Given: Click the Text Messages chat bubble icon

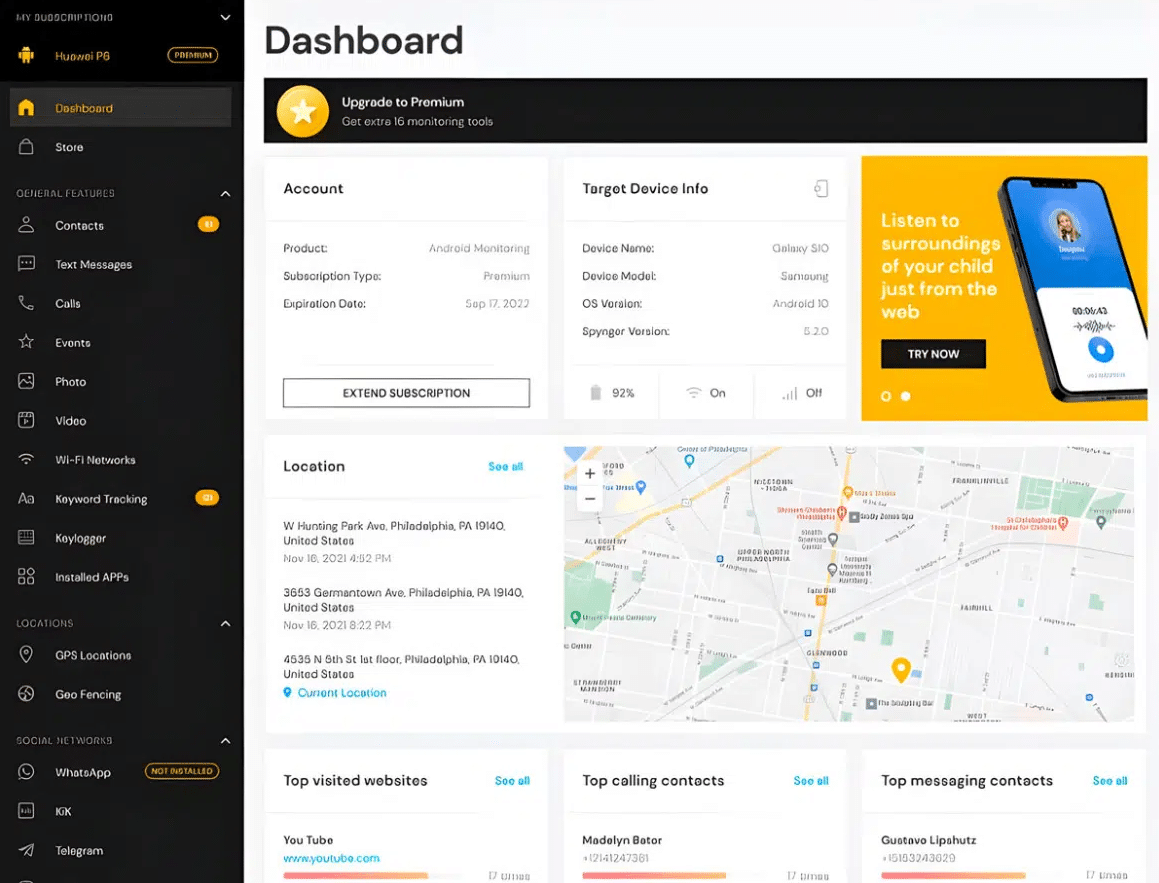Looking at the screenshot, I should click(x=26, y=263).
